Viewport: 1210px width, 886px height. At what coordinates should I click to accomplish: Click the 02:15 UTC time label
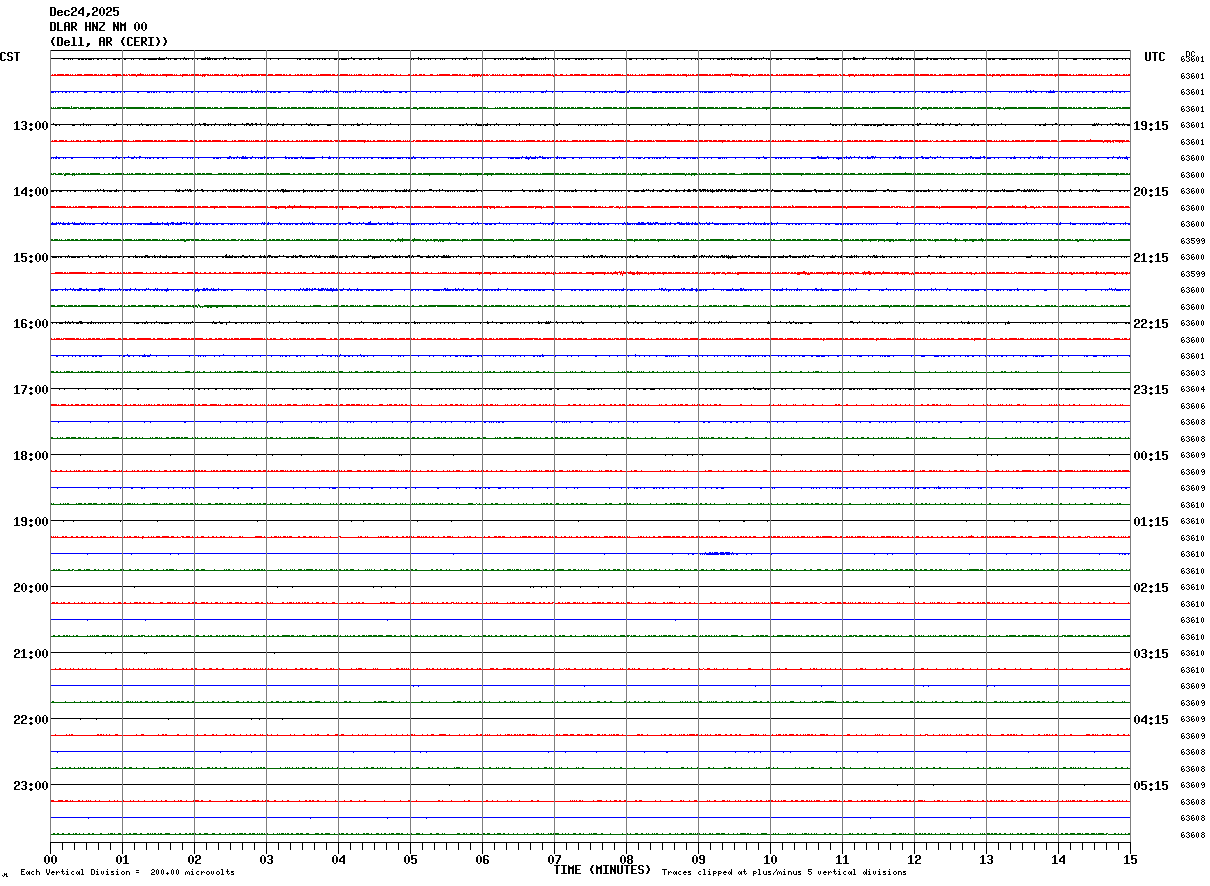coord(1150,588)
